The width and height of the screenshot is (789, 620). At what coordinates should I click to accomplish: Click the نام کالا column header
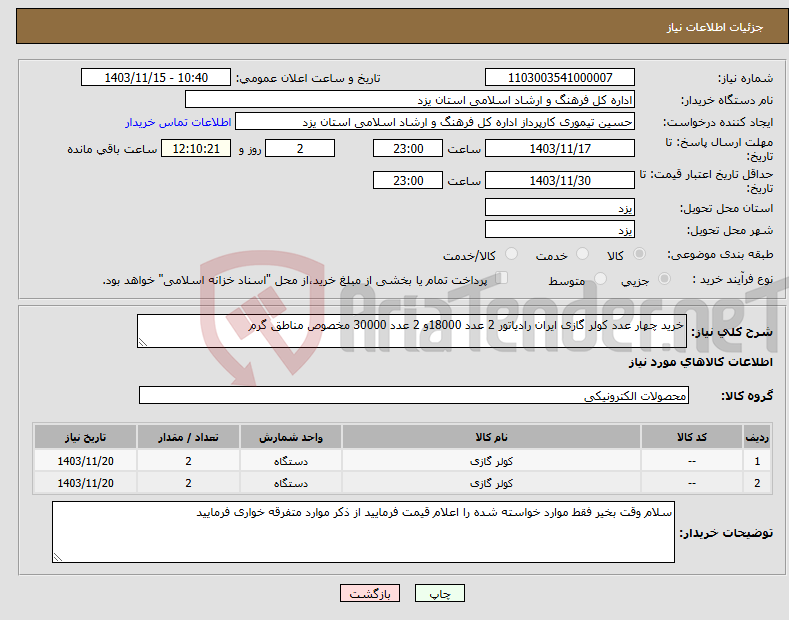tap(491, 437)
